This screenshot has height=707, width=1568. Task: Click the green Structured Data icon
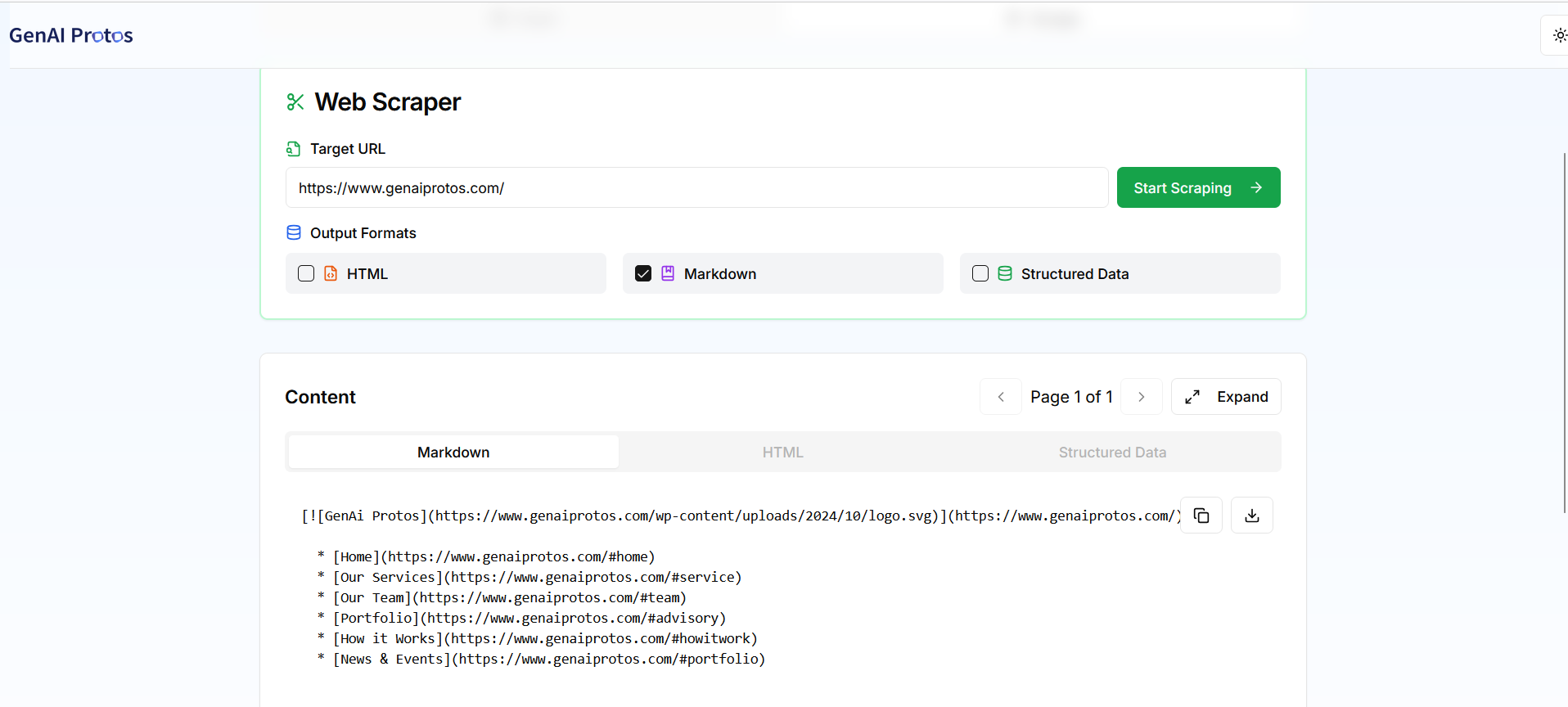point(1005,273)
